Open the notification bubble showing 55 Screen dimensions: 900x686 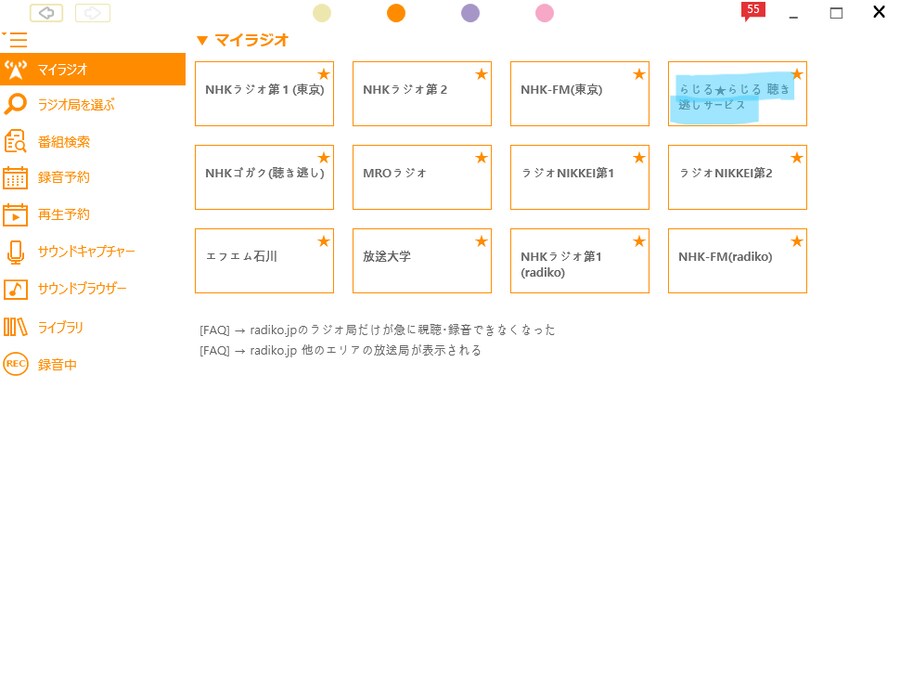point(753,11)
